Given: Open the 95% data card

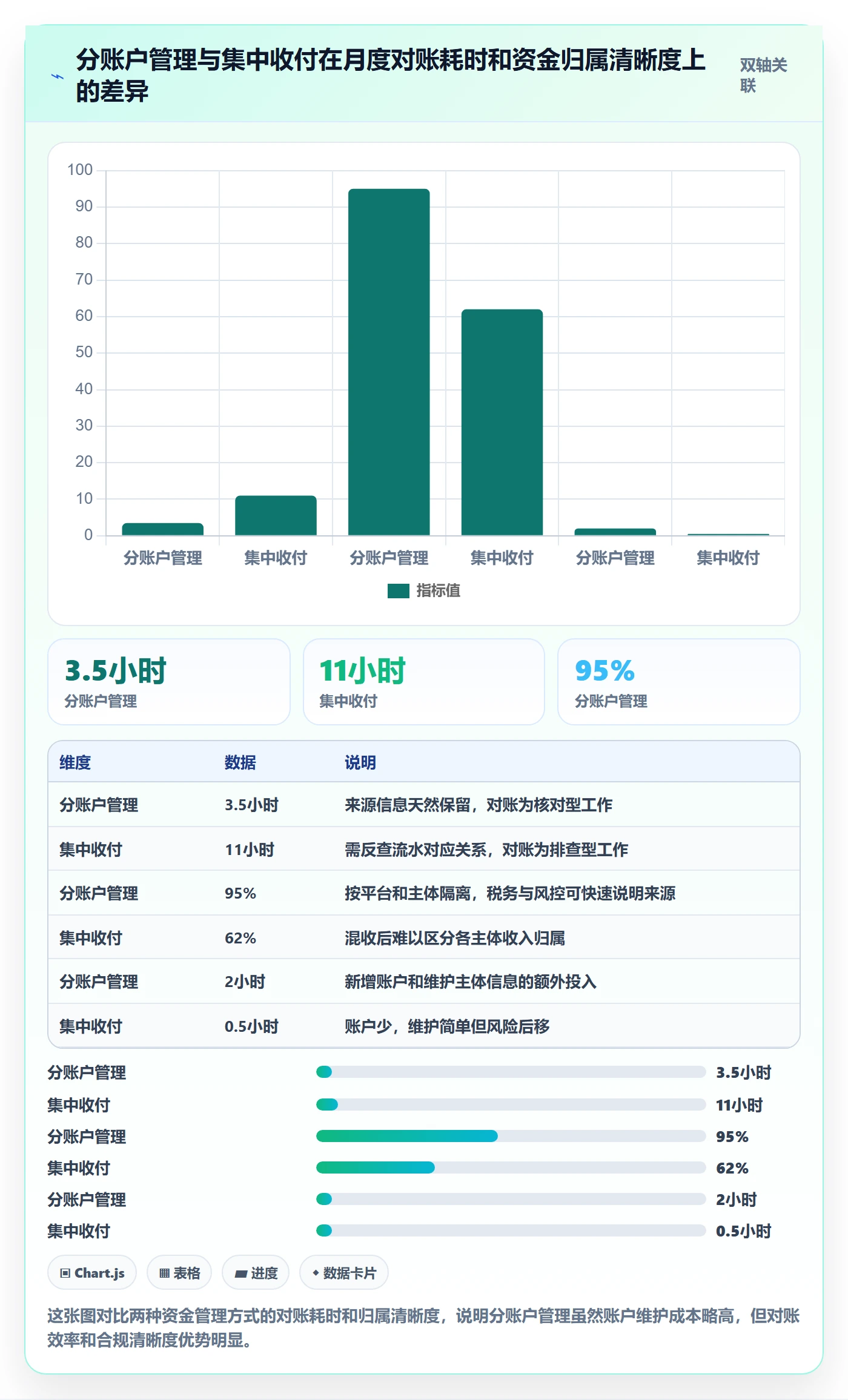Looking at the screenshot, I should point(678,682).
